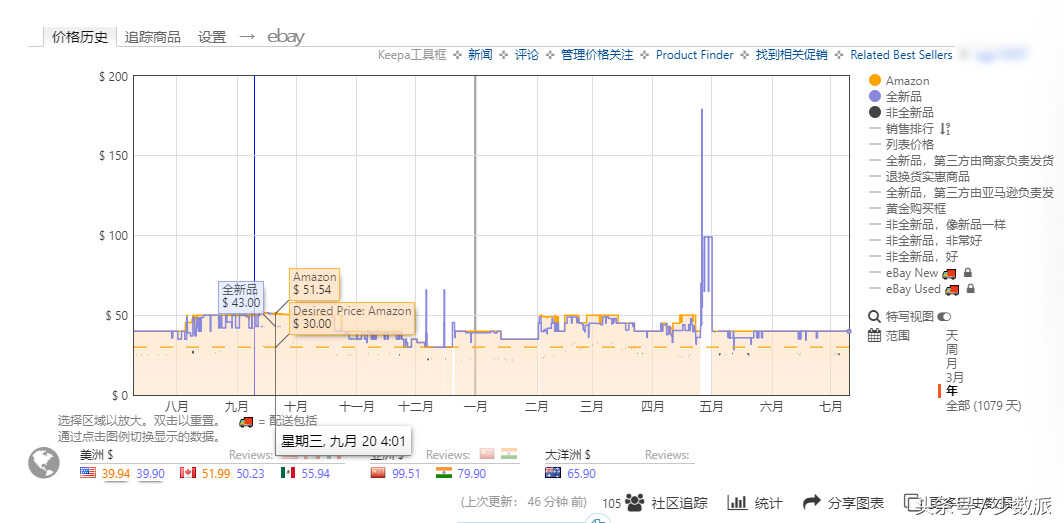Screen dimensions: 1064x523
Task: Click 社区追踪 community tracking
Action: [x=679, y=503]
